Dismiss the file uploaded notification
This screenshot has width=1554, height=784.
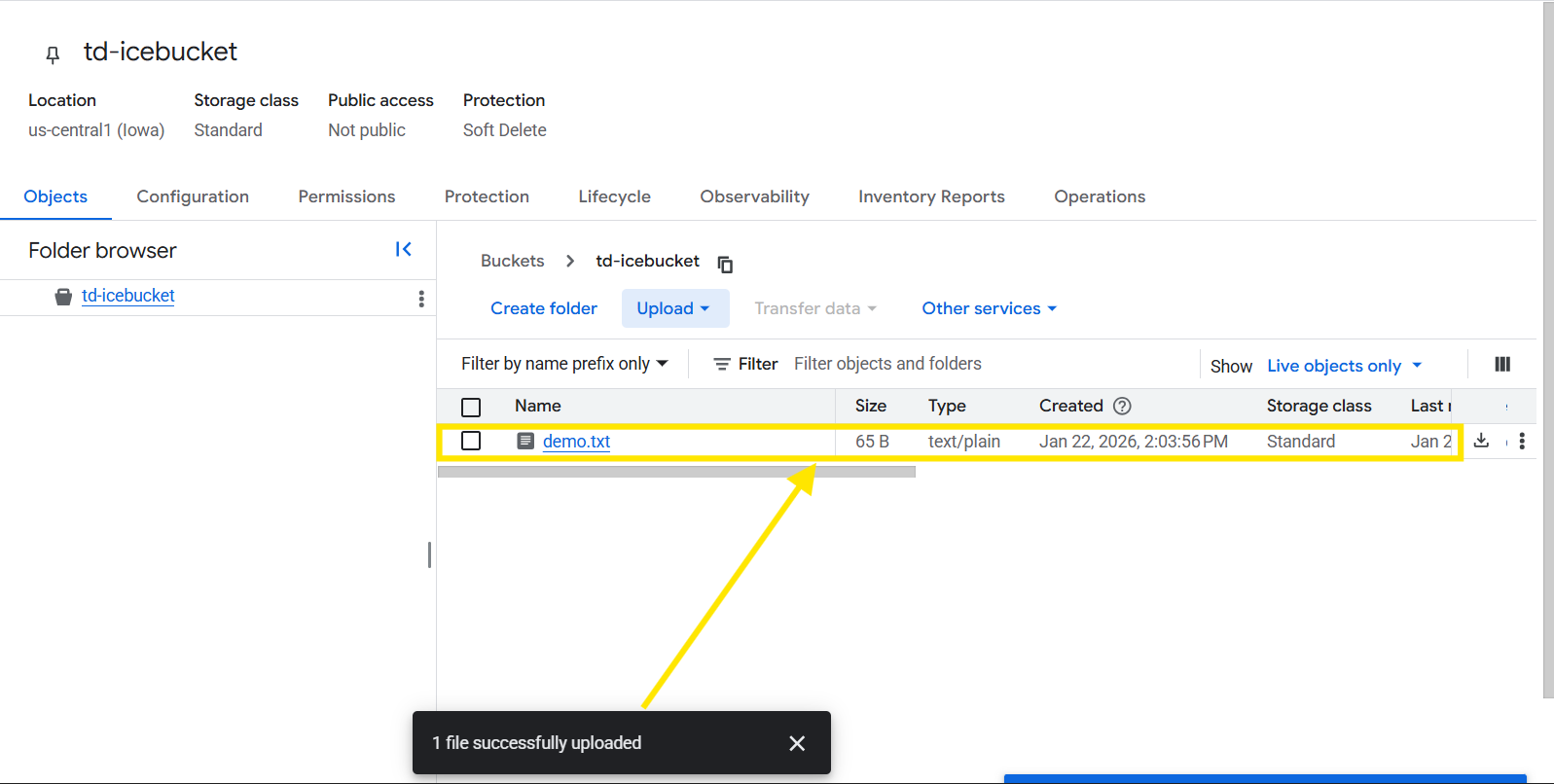(x=797, y=743)
